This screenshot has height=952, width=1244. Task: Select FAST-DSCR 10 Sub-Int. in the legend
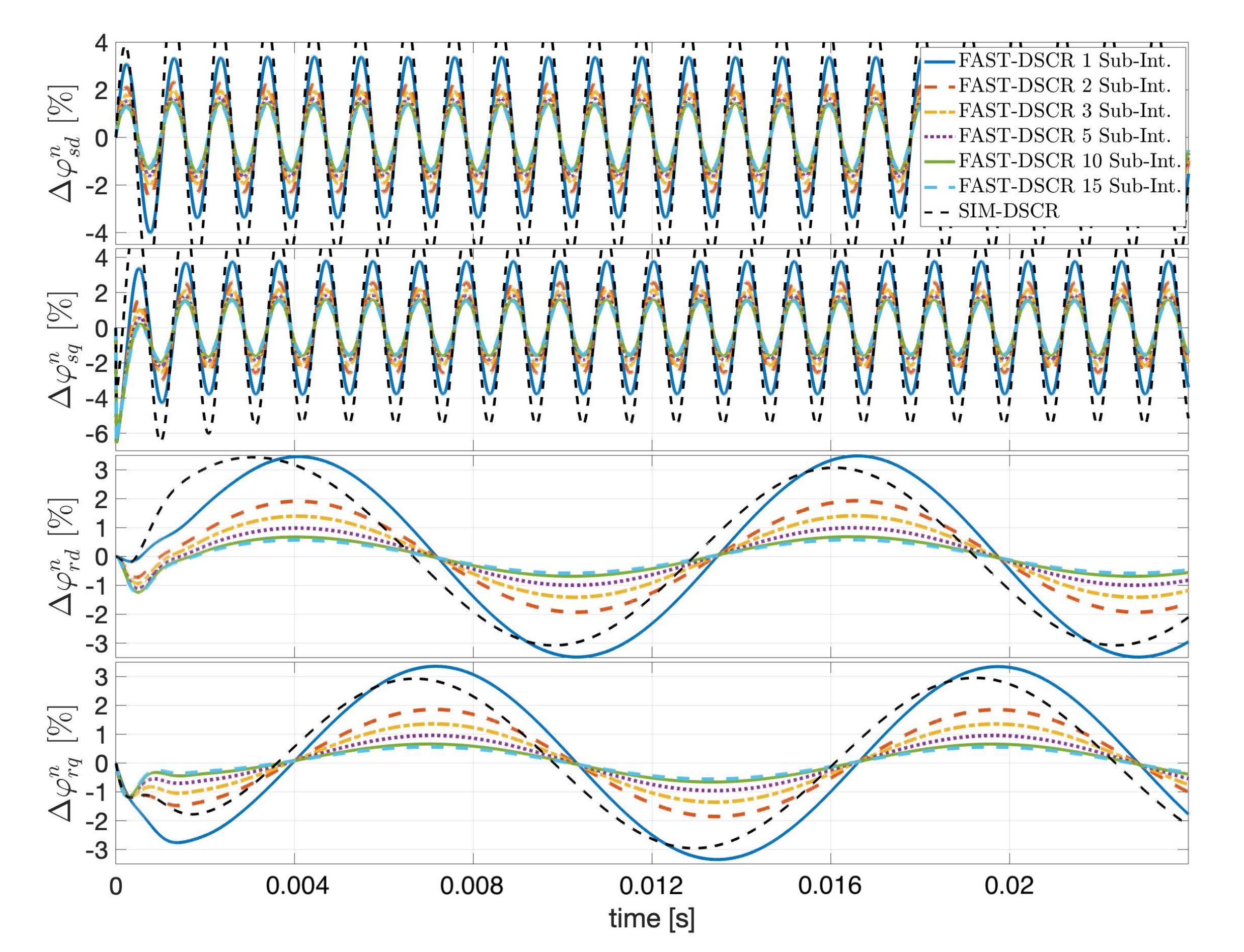(x=1069, y=161)
